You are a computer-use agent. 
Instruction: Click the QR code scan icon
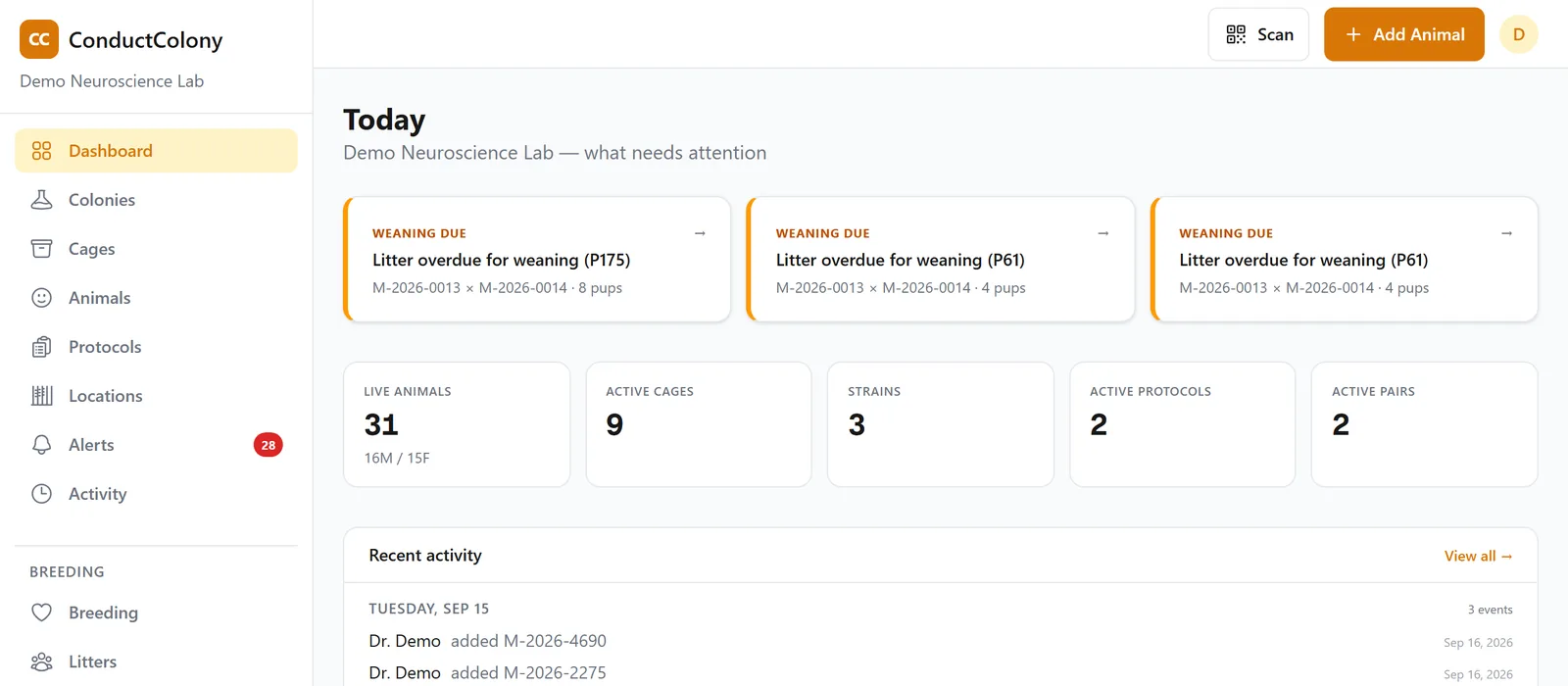pos(1236,34)
